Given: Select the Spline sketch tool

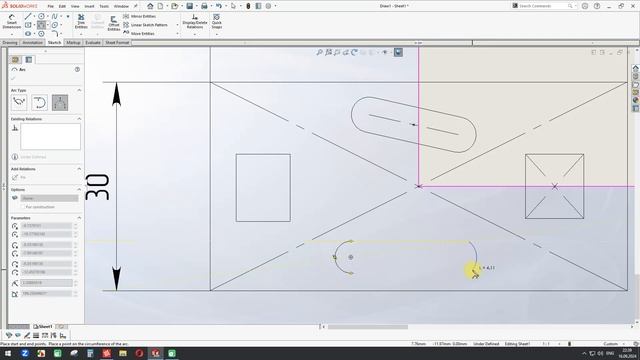Looking at the screenshot, I should click(54, 16).
